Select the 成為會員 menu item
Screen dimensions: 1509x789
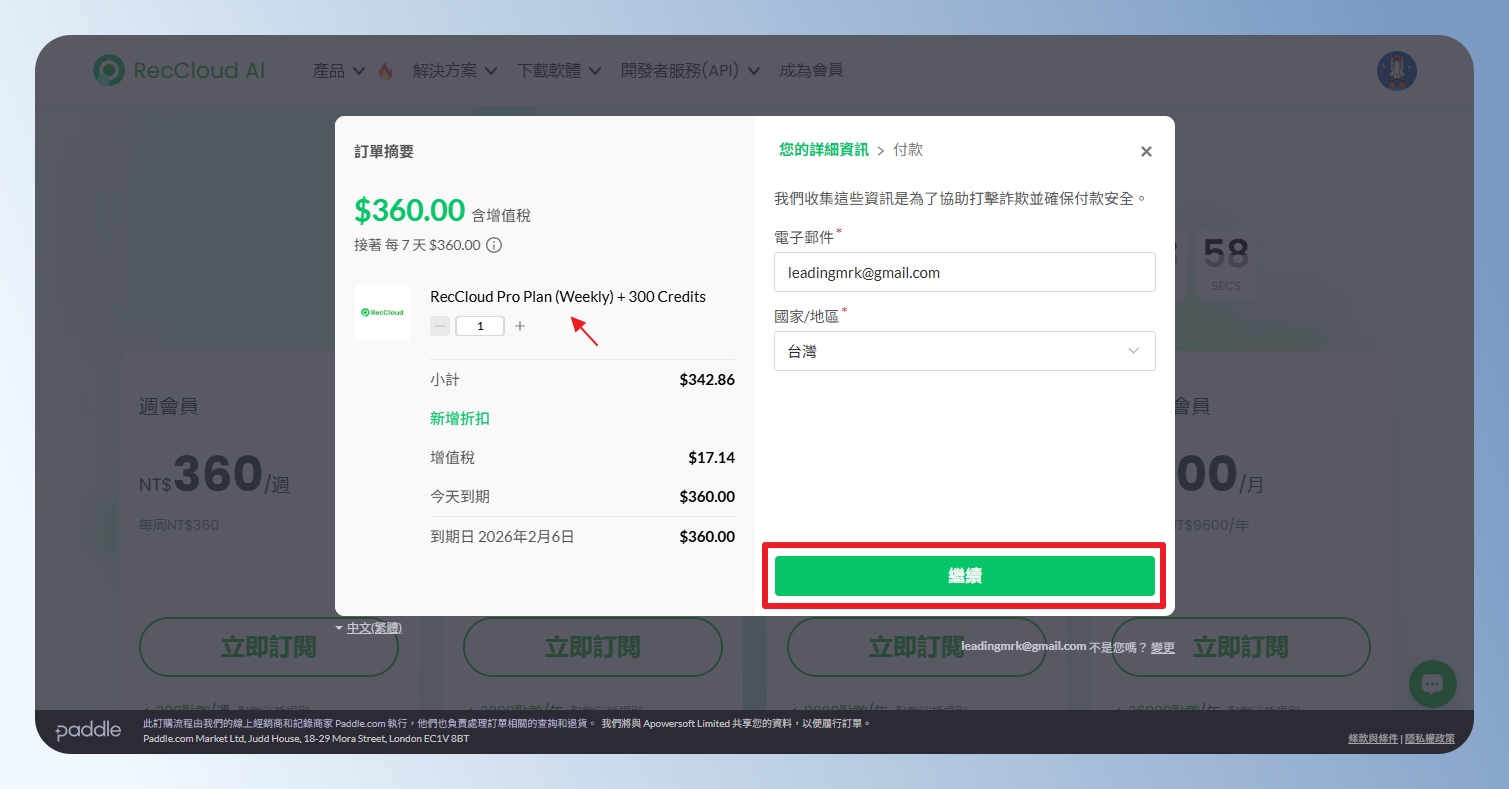(811, 71)
